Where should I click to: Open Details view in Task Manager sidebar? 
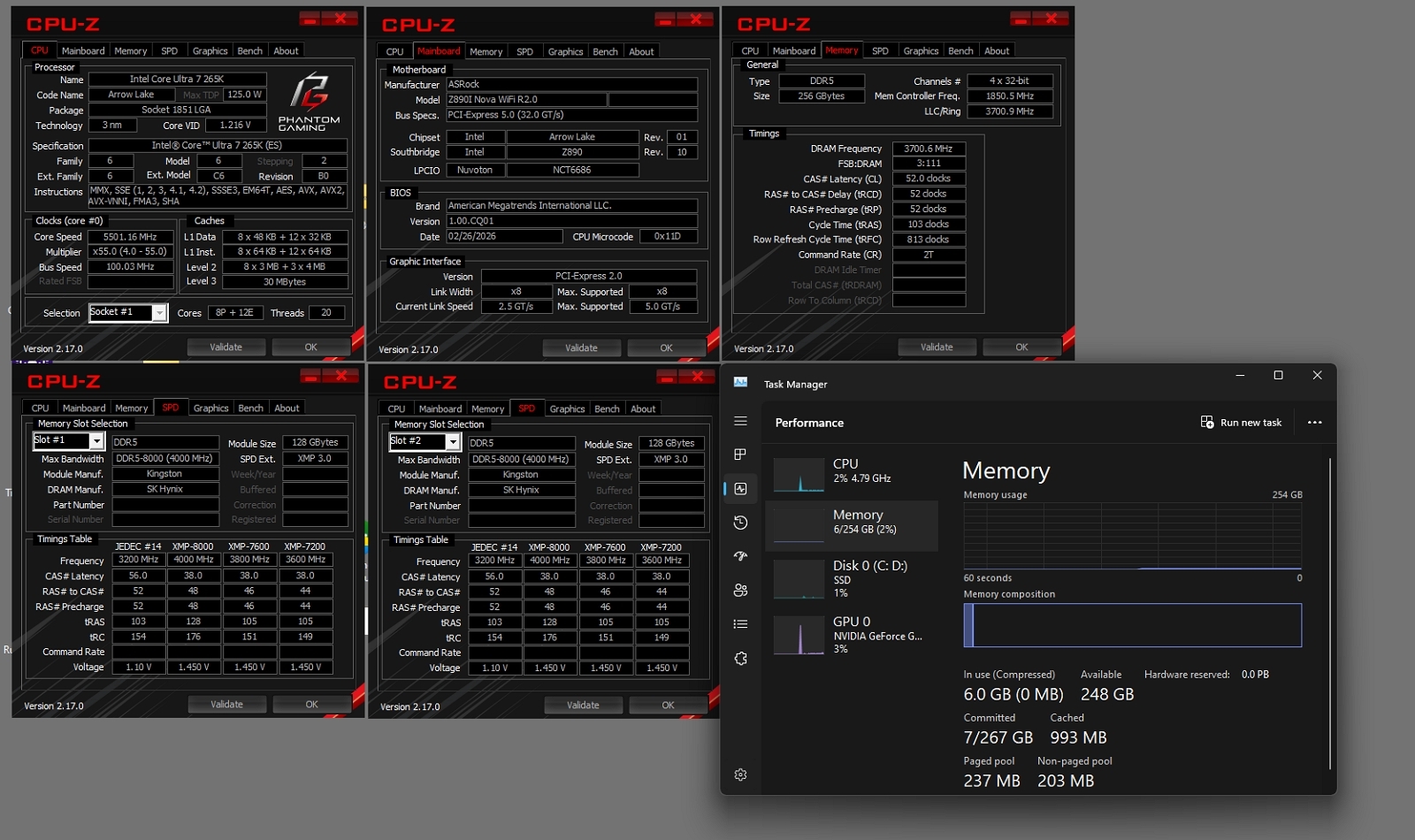[740, 623]
